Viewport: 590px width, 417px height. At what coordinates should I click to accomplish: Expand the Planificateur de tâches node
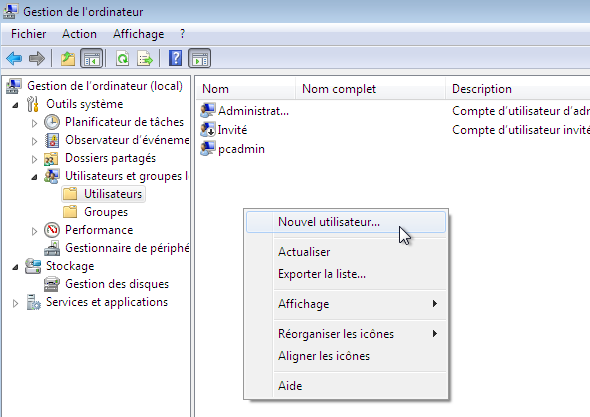pyautogui.click(x=34, y=123)
